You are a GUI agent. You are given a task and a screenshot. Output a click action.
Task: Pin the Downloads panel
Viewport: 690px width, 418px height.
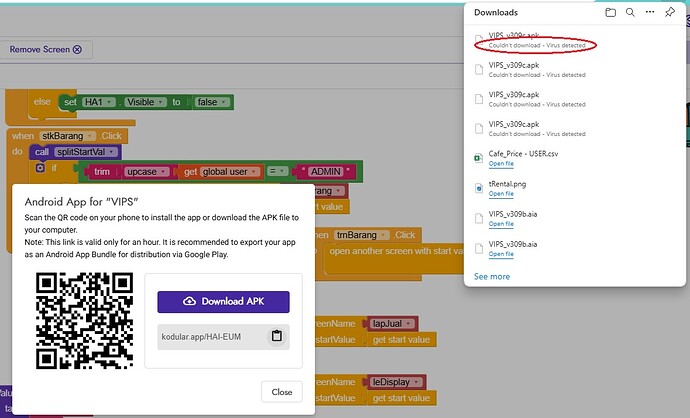pyautogui.click(x=670, y=12)
